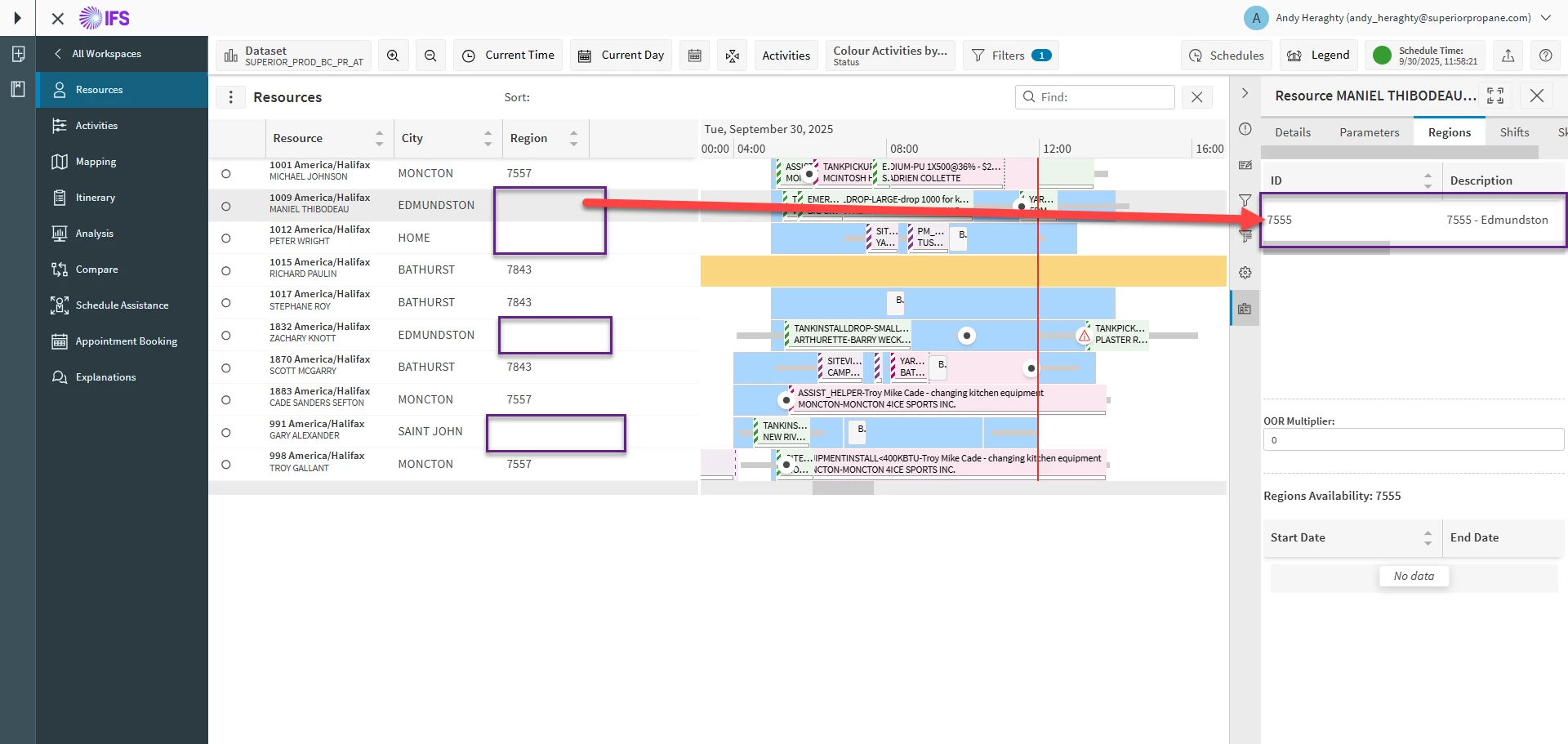This screenshot has width=1568, height=744.
Task: Select the radio for Peter Wright
Action: click(226, 238)
